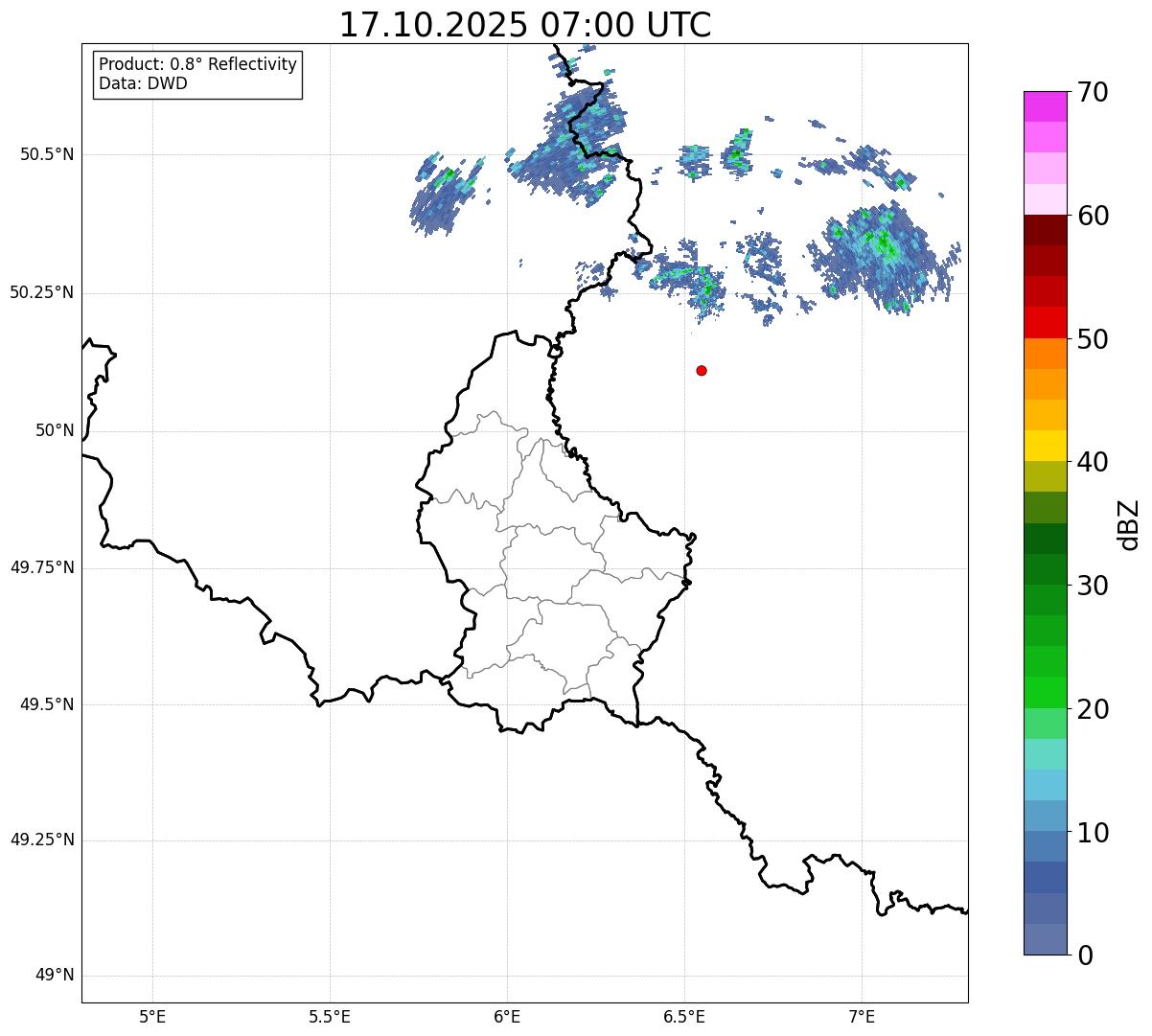Click the red station marker dot
Image resolution: width=1152 pixels, height=1036 pixels.
point(702,370)
